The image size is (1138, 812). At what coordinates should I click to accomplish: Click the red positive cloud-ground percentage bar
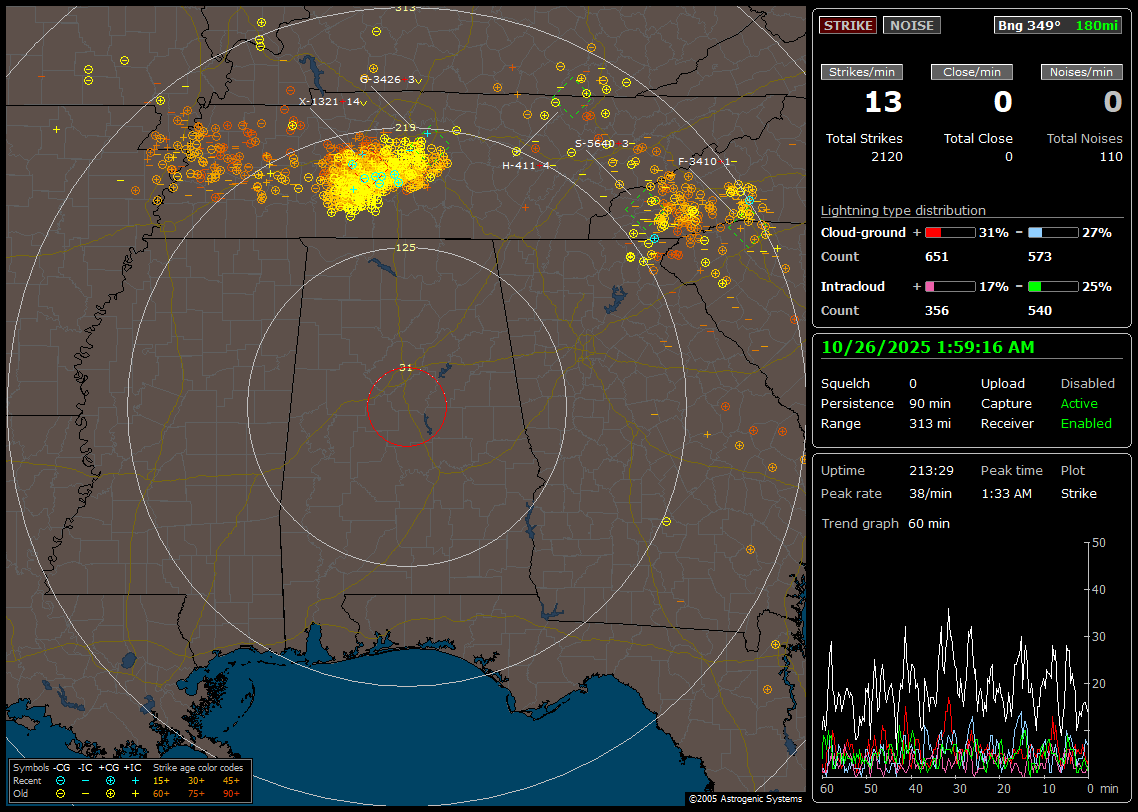click(x=950, y=232)
